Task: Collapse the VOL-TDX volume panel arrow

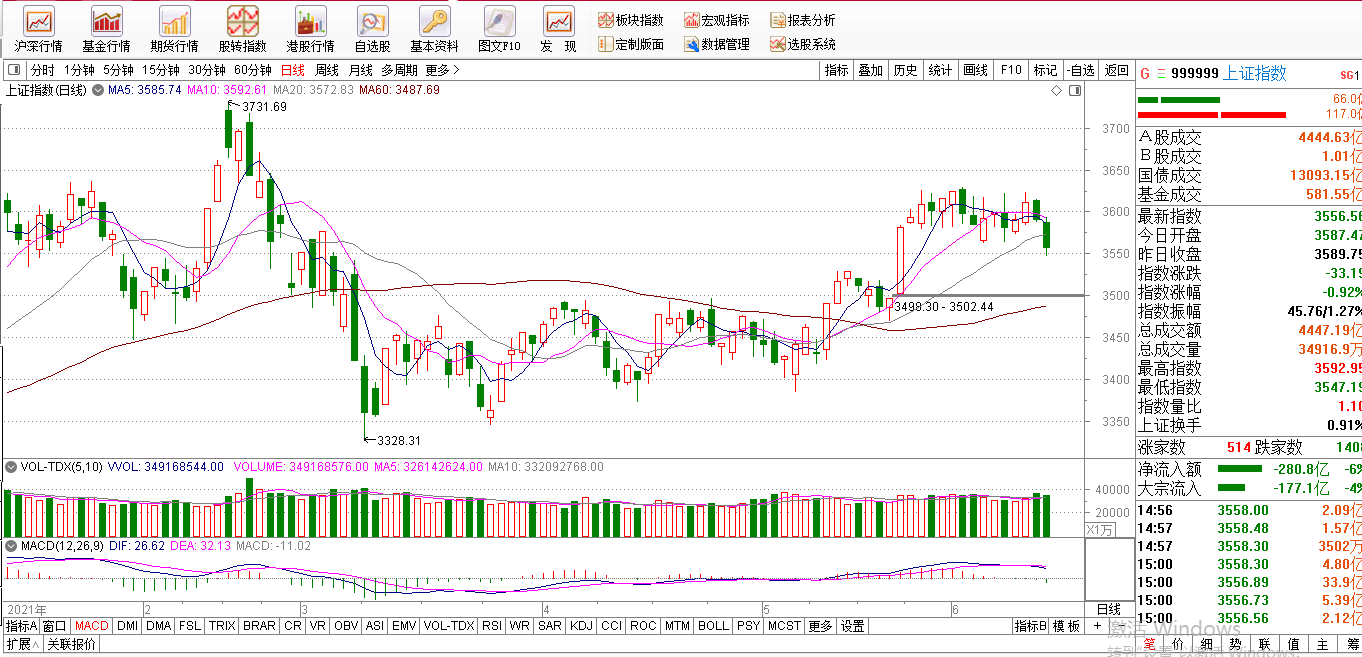Action: 8,465
